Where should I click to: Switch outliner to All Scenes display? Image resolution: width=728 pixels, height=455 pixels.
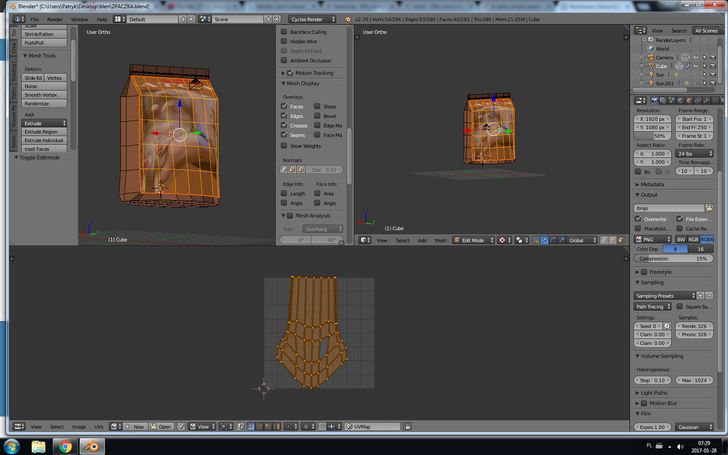click(706, 31)
